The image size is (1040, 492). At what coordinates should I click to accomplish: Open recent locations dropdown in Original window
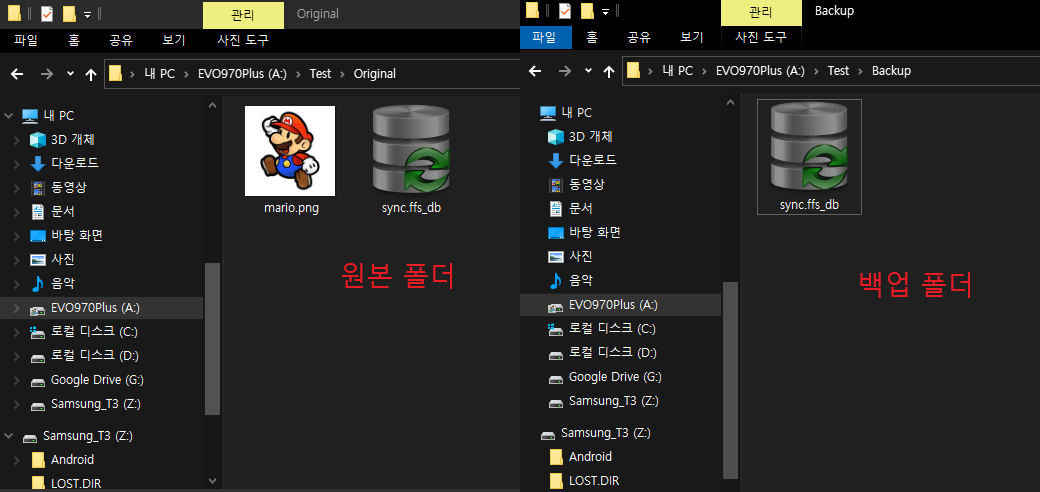[x=70, y=74]
